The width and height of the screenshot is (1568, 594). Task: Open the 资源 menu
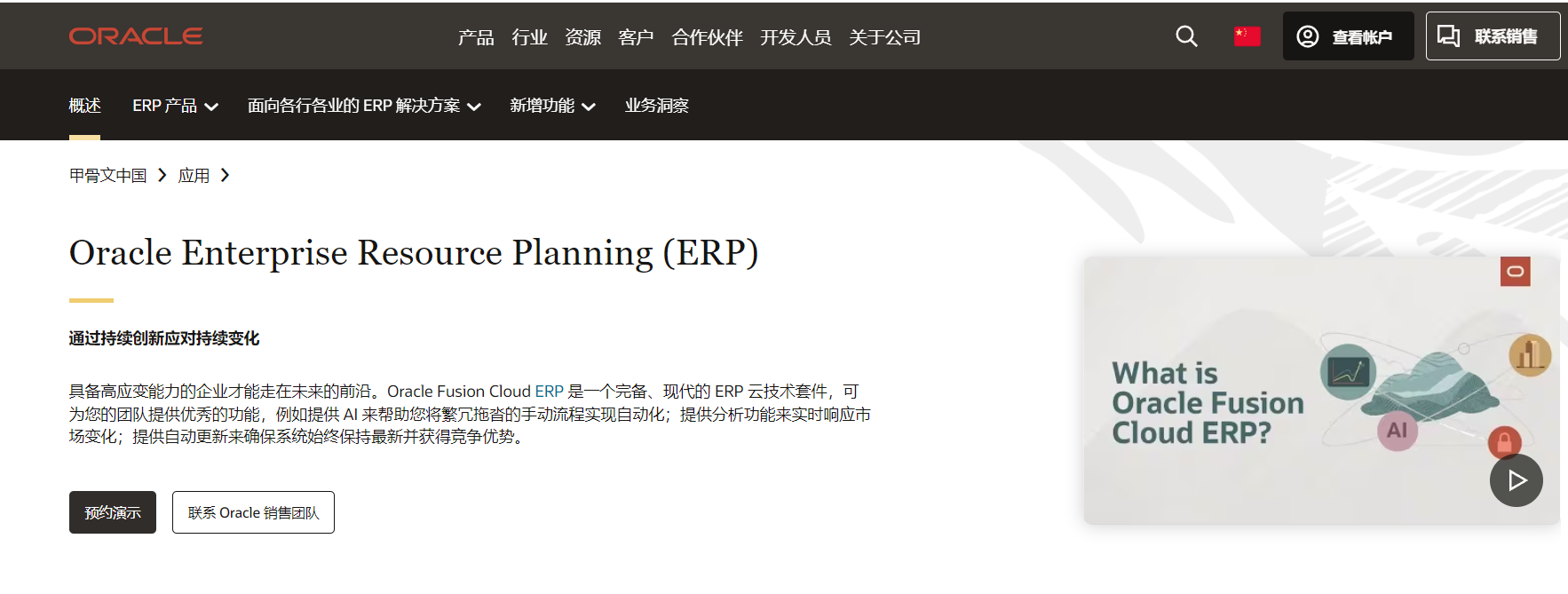[582, 37]
